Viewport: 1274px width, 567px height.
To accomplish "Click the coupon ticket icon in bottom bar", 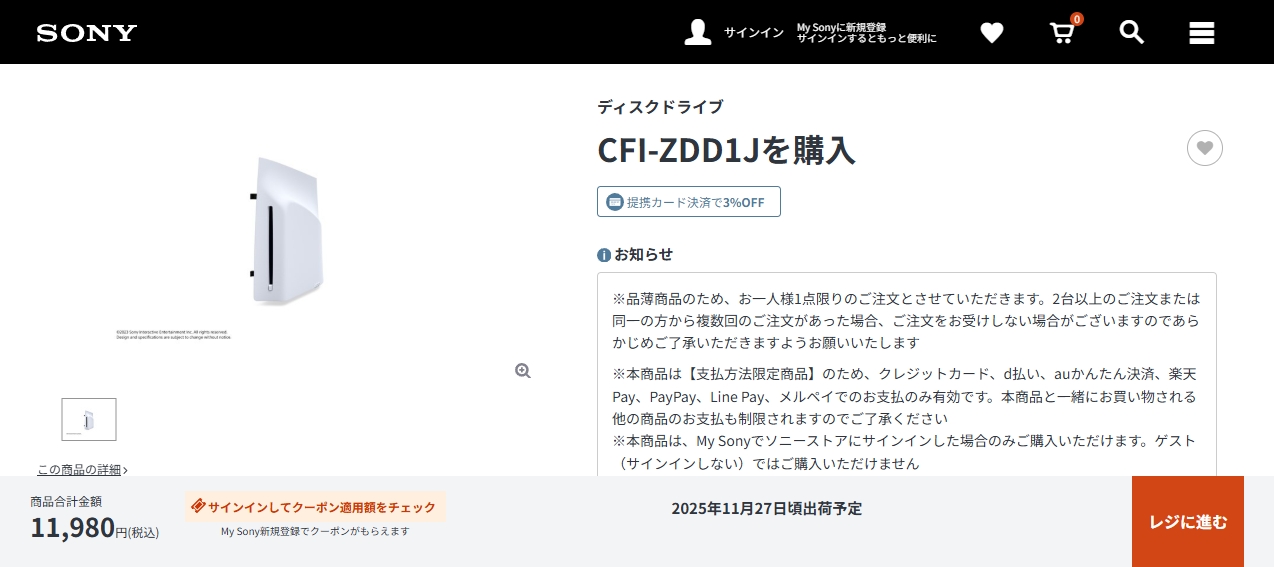I will (x=198, y=506).
